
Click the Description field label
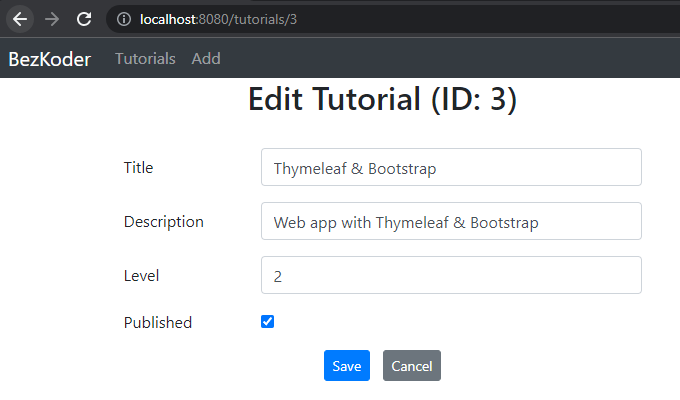coord(163,222)
